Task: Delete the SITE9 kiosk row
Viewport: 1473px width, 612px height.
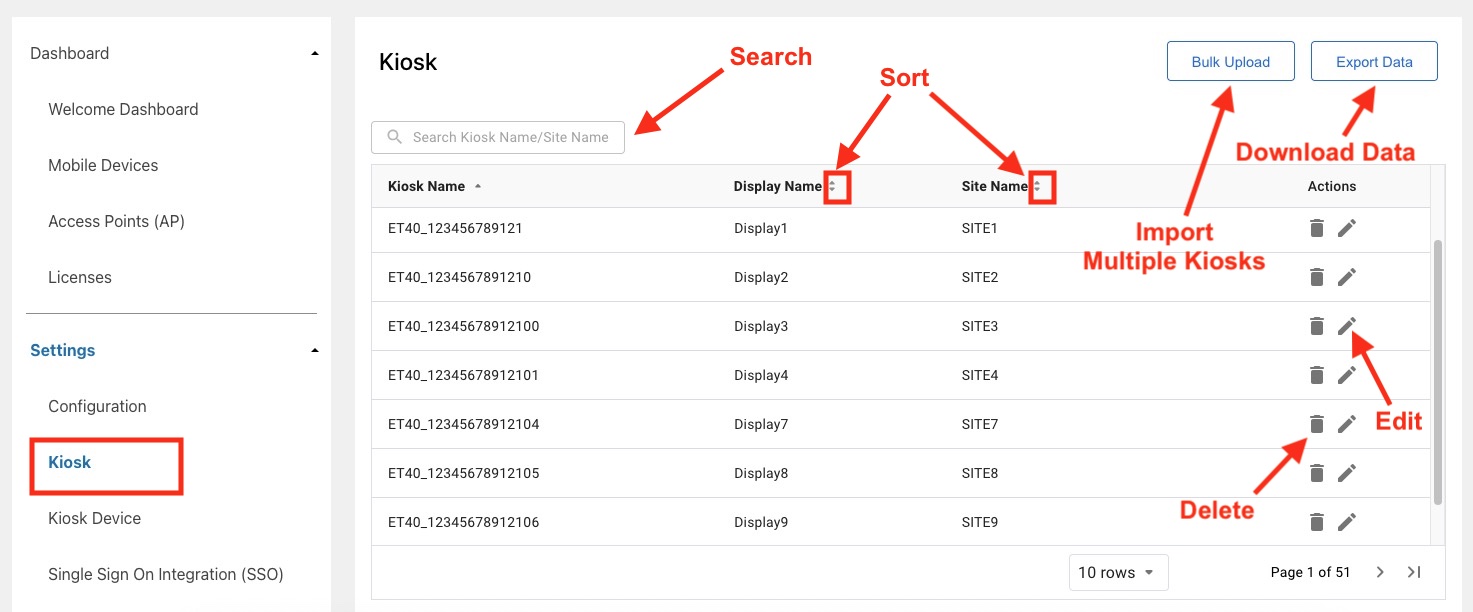Action: pyautogui.click(x=1317, y=522)
